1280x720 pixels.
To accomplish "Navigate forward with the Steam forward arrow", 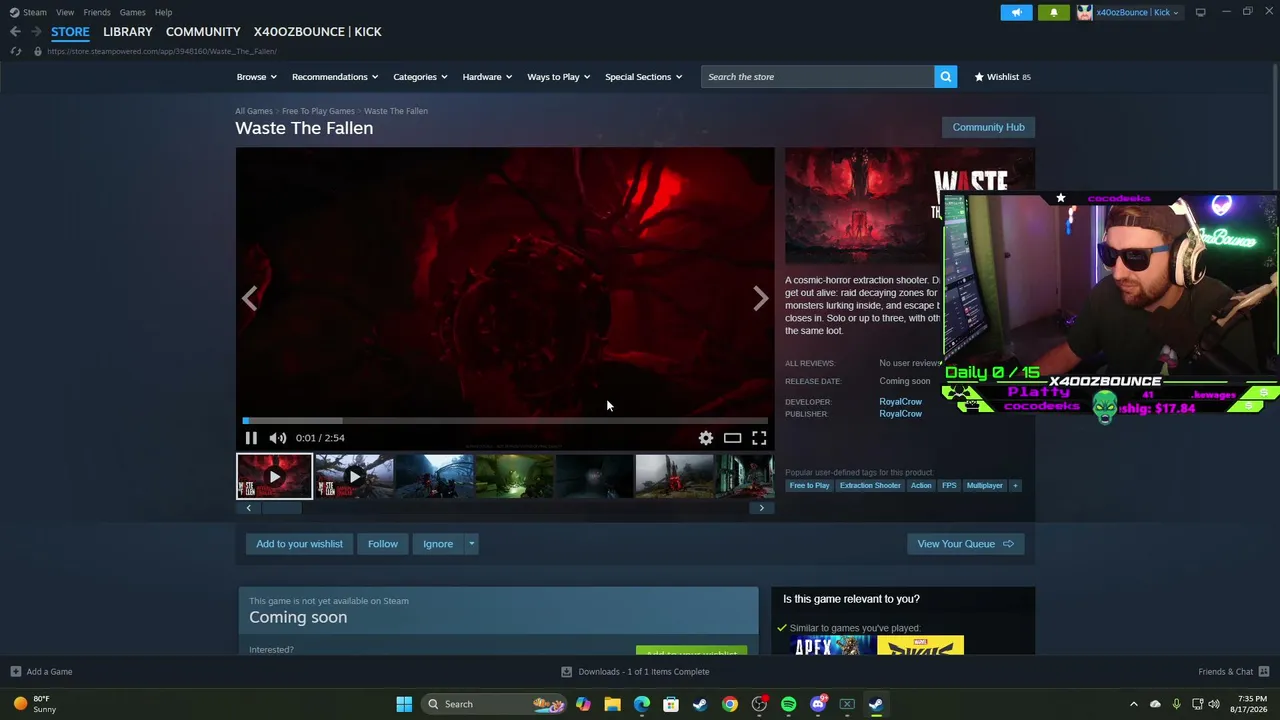I will pos(36,32).
